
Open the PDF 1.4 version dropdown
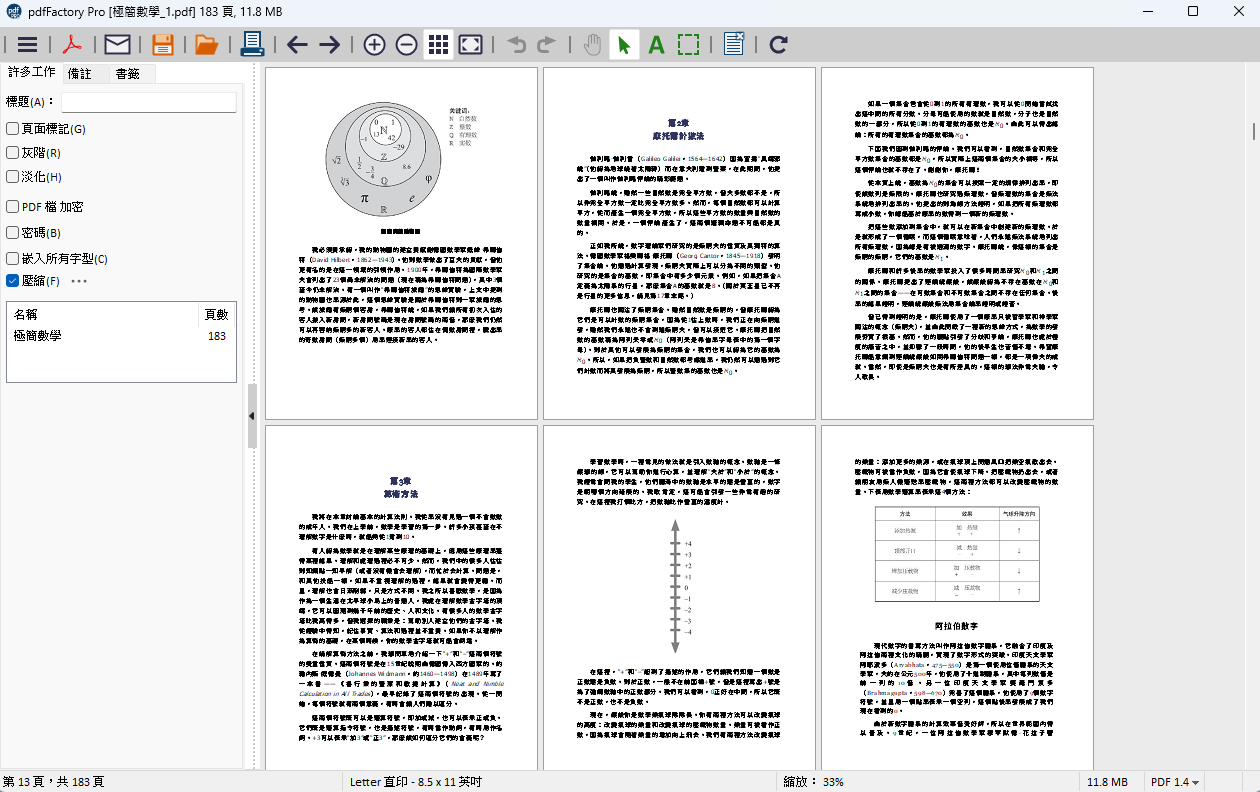(1175, 782)
